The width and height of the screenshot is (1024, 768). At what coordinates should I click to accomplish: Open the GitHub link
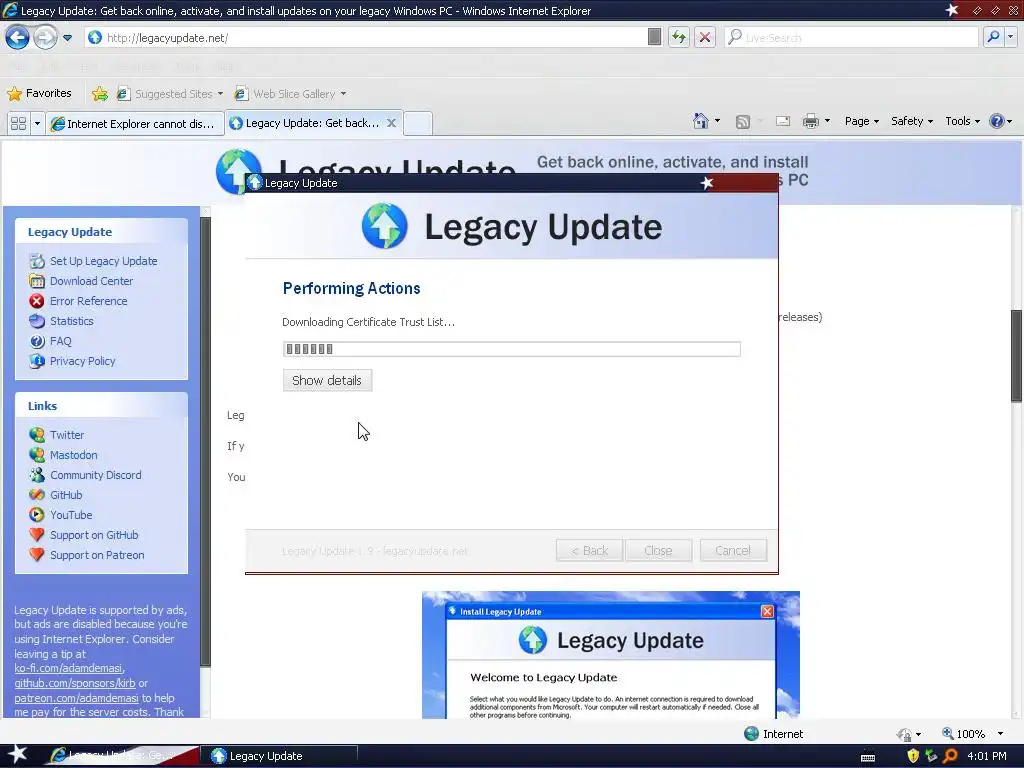[x=66, y=495]
